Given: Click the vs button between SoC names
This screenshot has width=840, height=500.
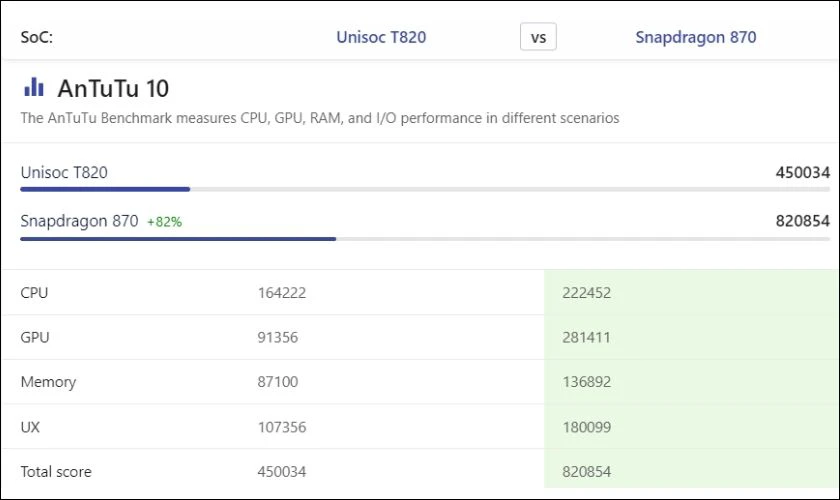Looking at the screenshot, I should (538, 37).
